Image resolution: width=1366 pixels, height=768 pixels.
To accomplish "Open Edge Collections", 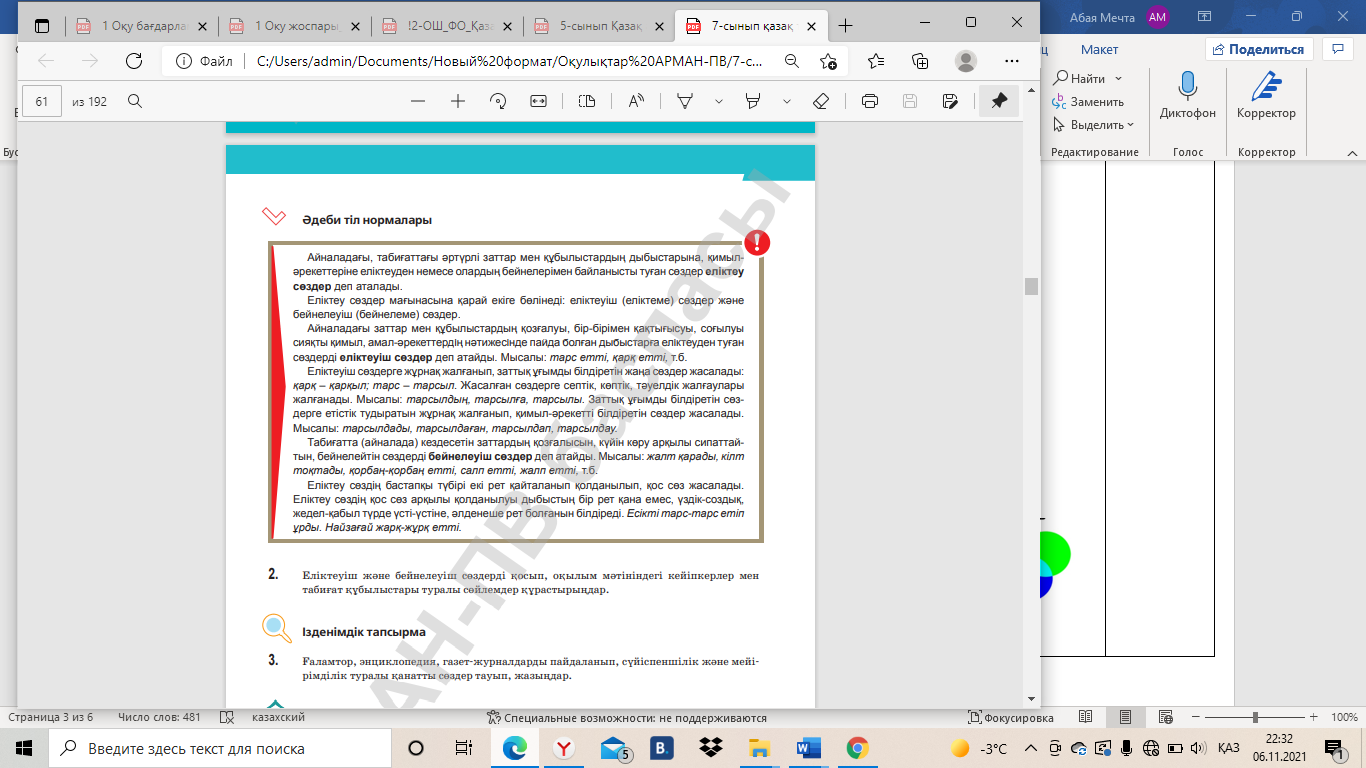I will coord(921,61).
